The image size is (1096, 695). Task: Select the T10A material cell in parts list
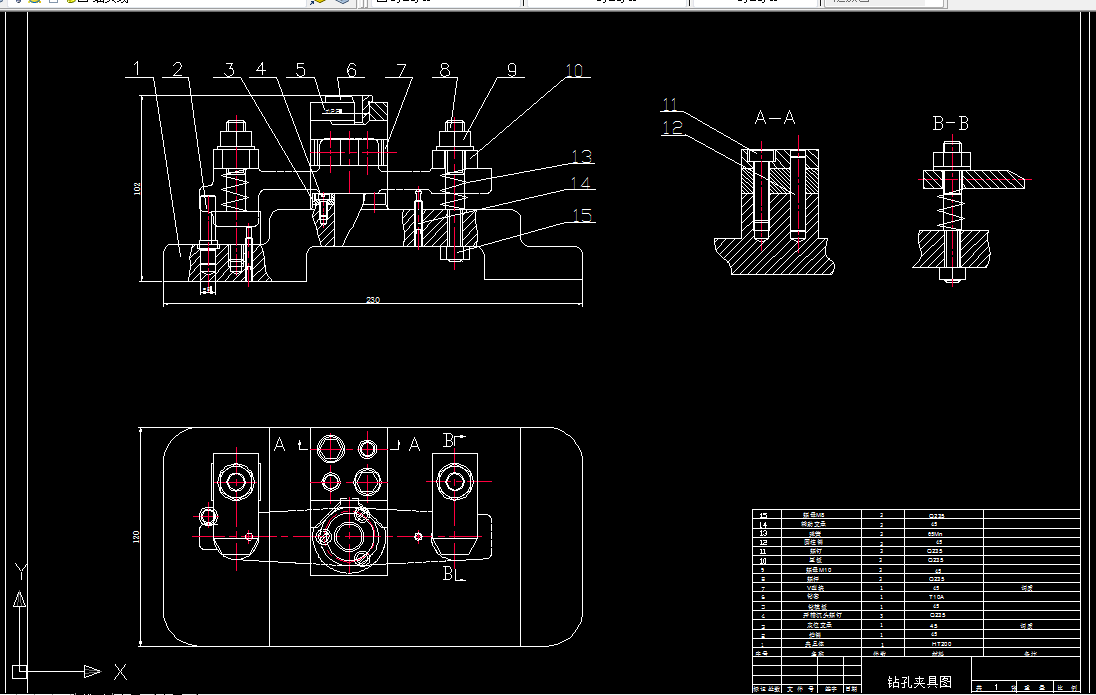click(937, 597)
